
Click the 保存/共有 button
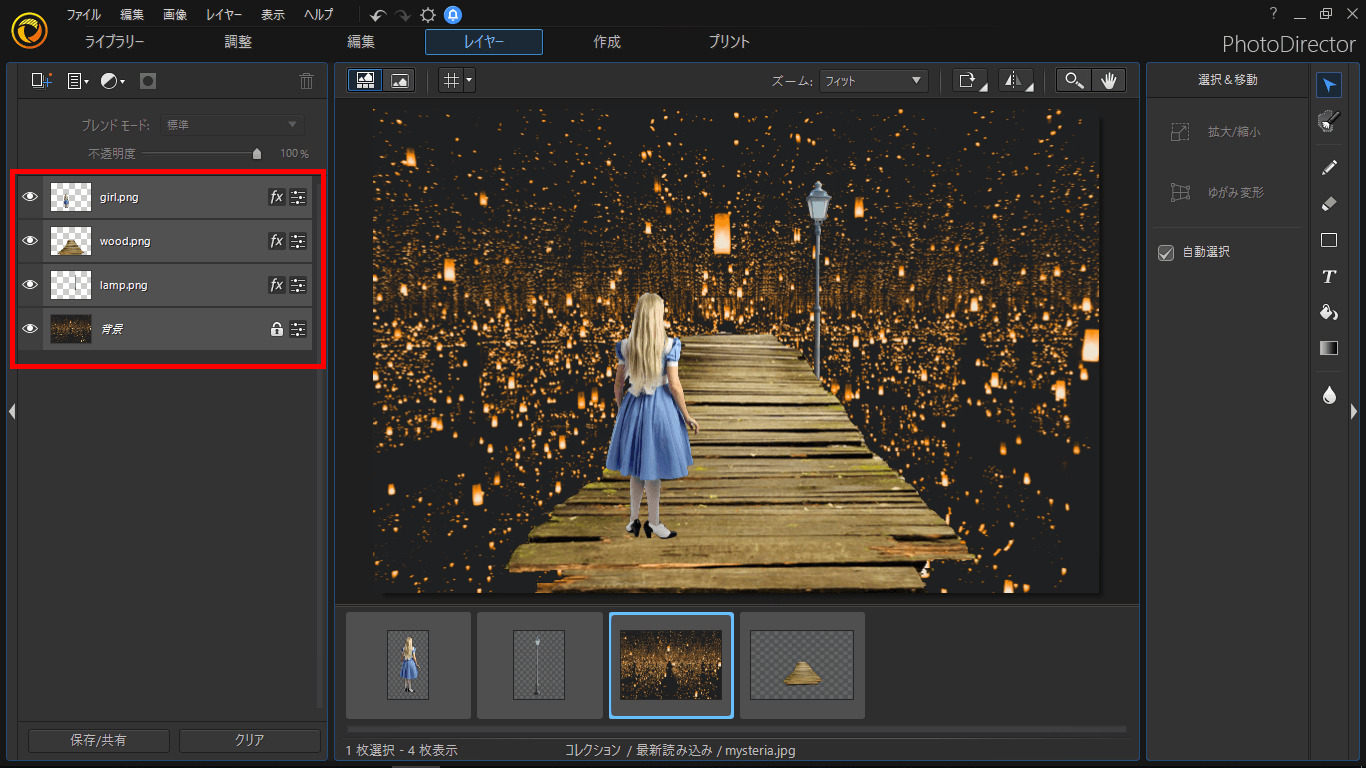coord(98,740)
